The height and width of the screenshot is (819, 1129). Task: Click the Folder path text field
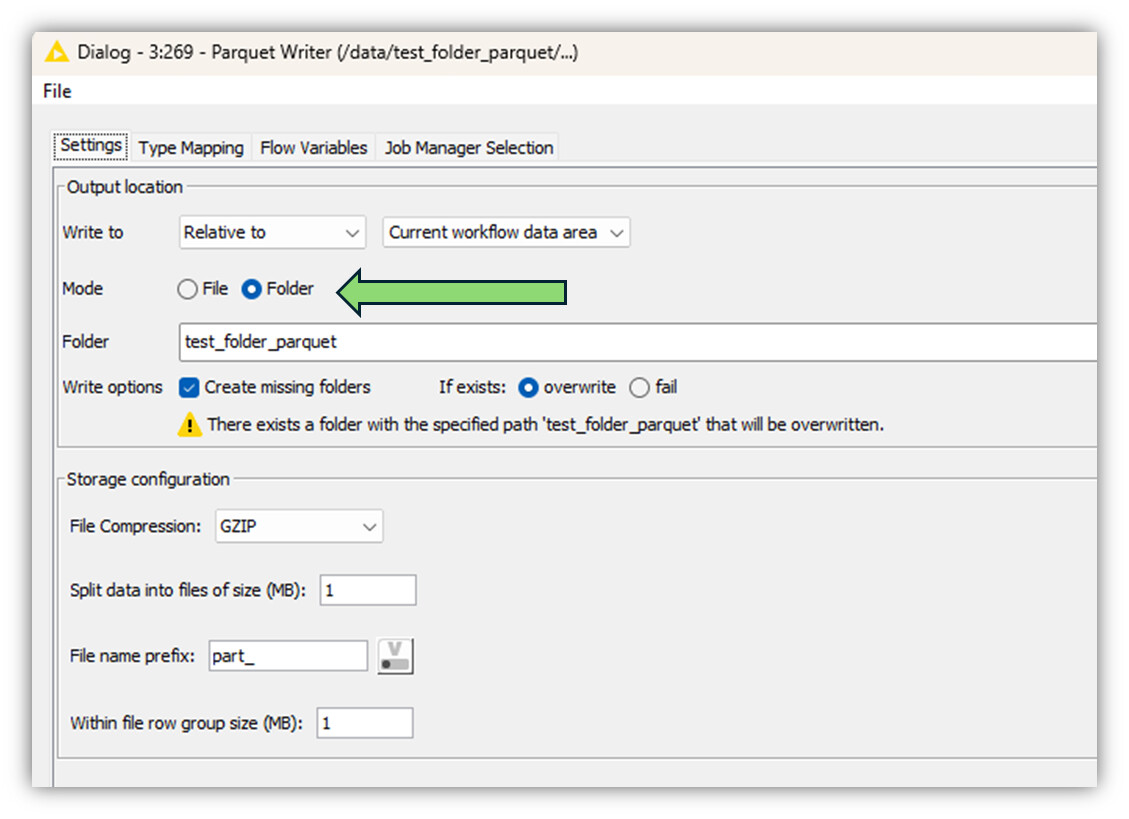[636, 342]
